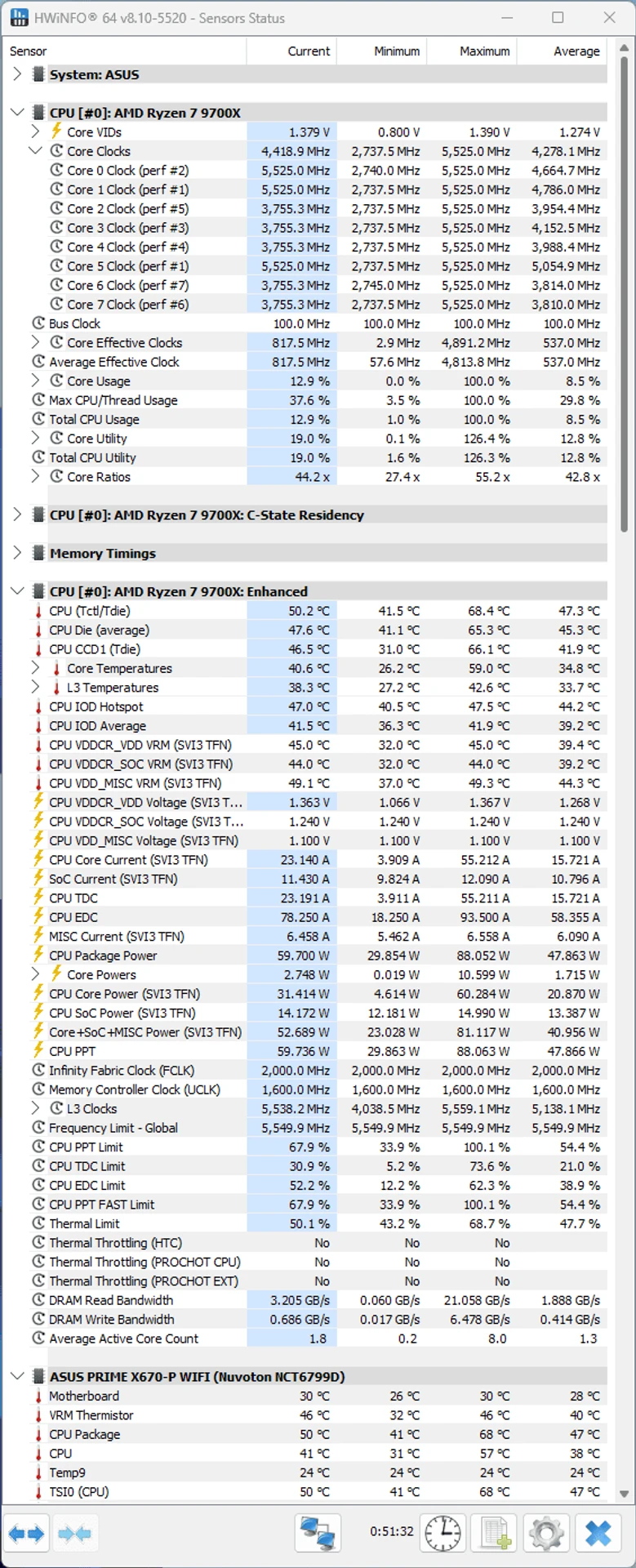
Task: Click the Minimum column header
Action: [x=381, y=51]
